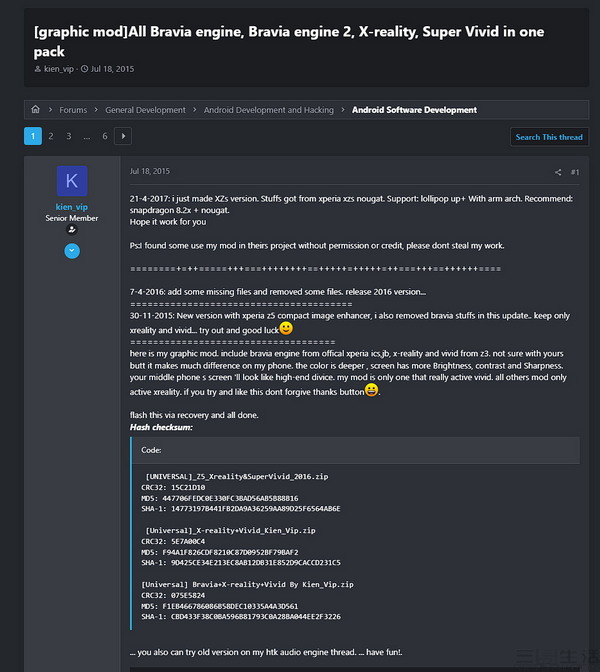Open page 2 of the thread
Viewport: 600px width, 672px height.
point(51,136)
